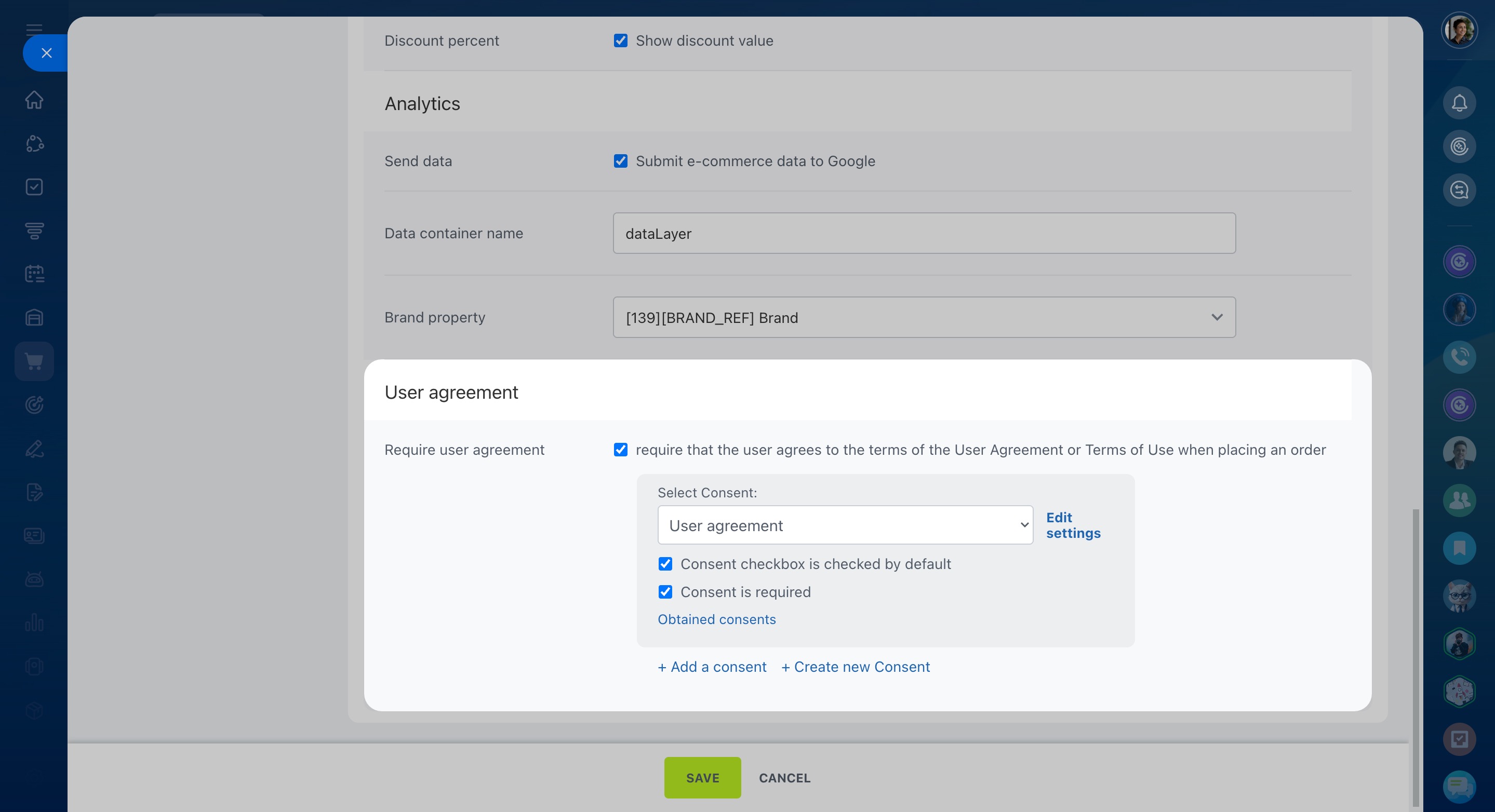
Task: Close the slider with the blue X button
Action: (x=46, y=53)
